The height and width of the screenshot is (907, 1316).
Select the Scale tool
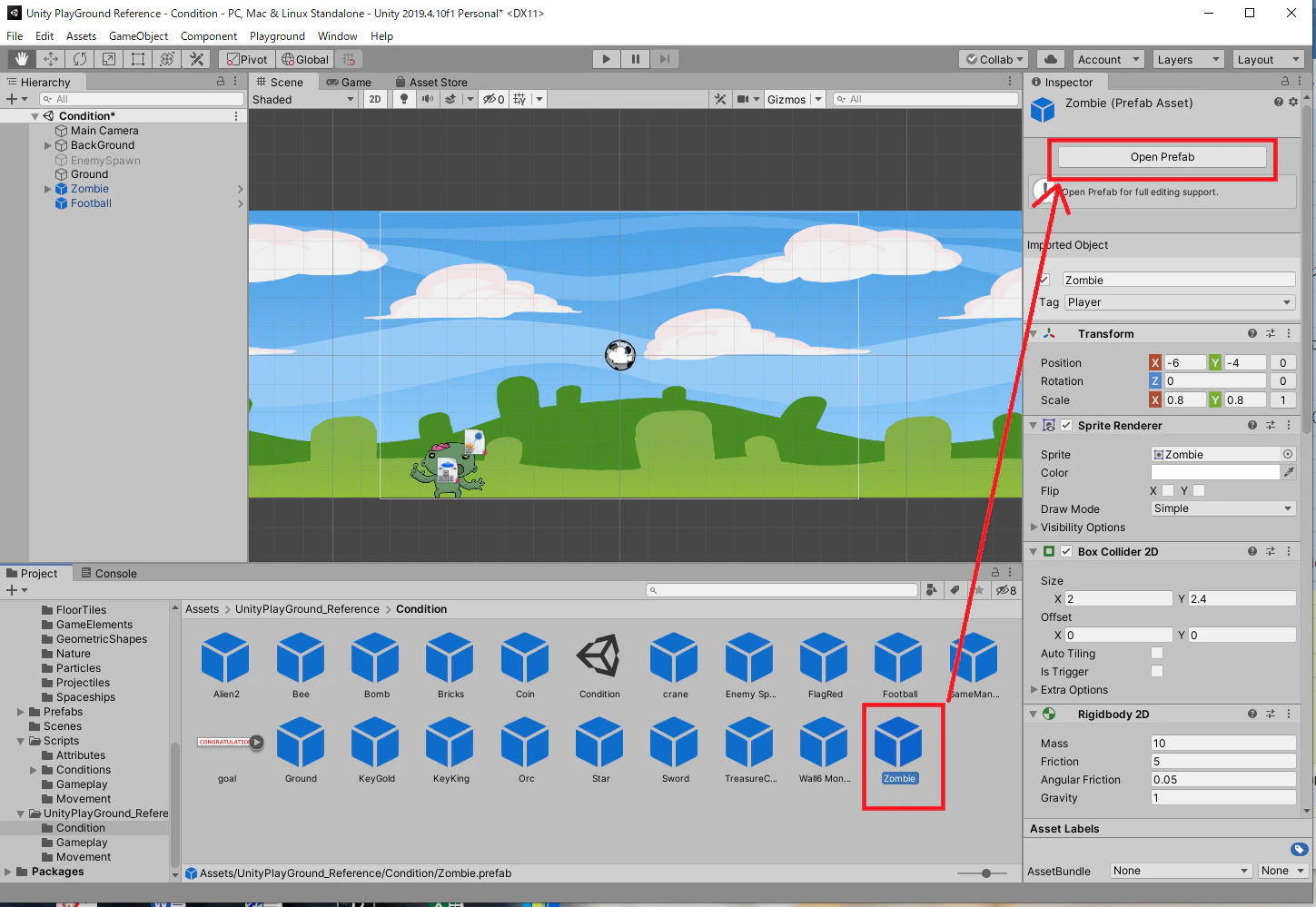coord(109,59)
